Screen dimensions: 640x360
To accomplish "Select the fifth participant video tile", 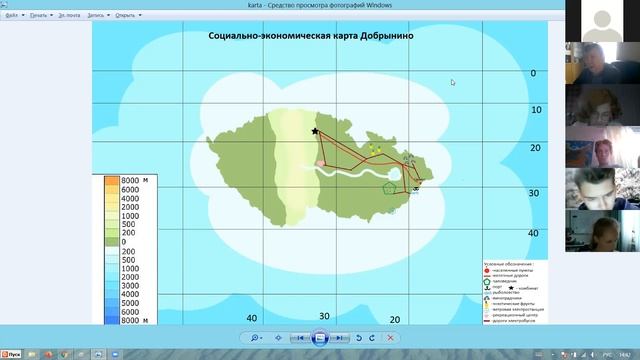I will coord(602,189).
